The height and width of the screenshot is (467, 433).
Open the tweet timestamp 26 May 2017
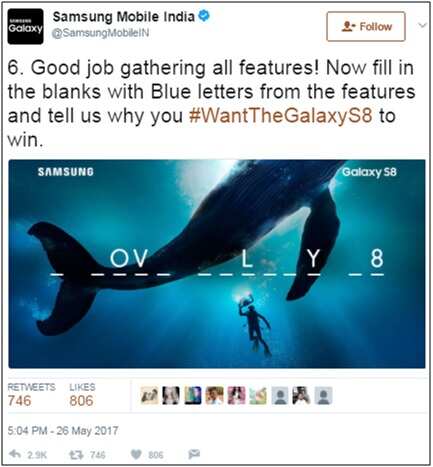[63, 431]
